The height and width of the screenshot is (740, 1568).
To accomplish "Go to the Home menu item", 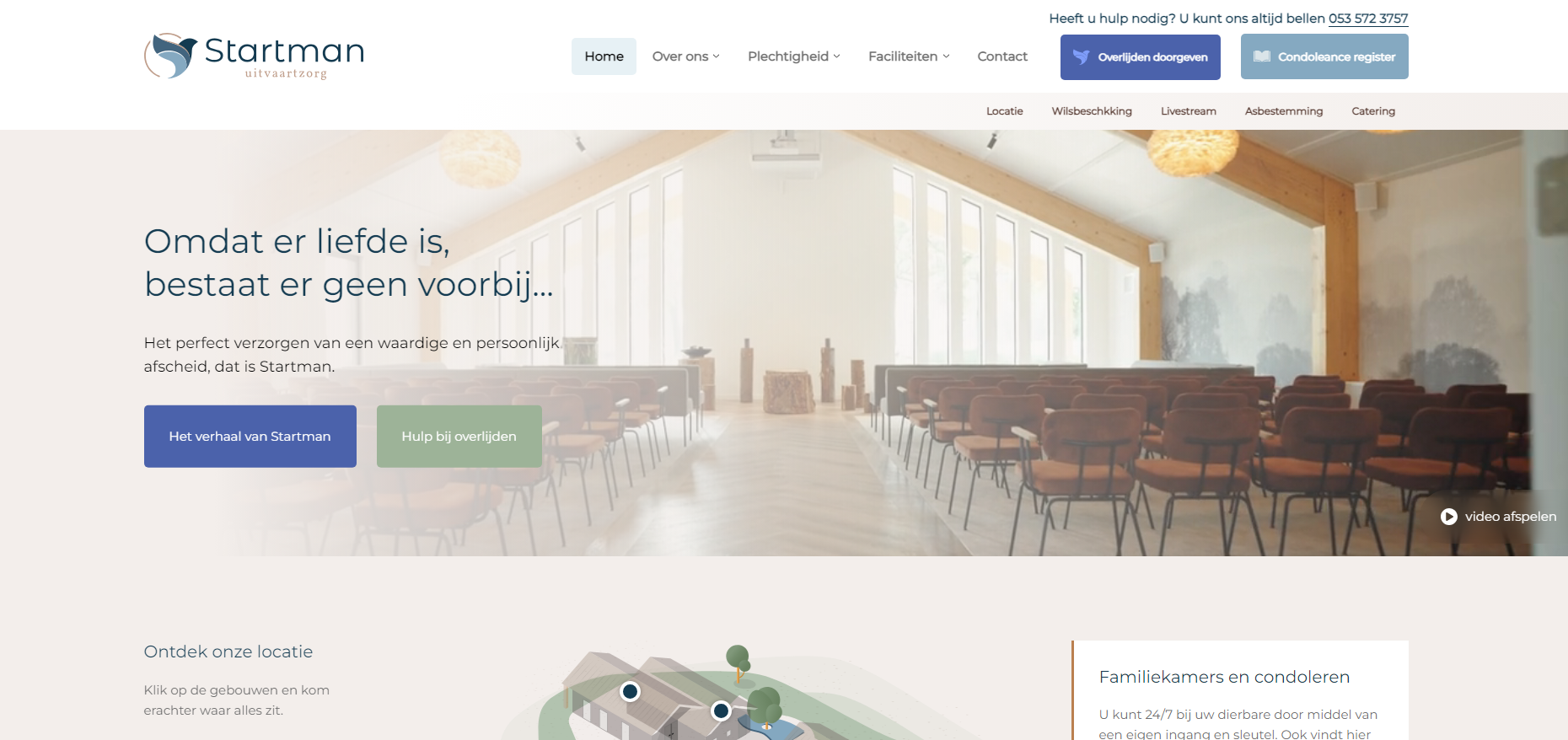I will coord(604,56).
